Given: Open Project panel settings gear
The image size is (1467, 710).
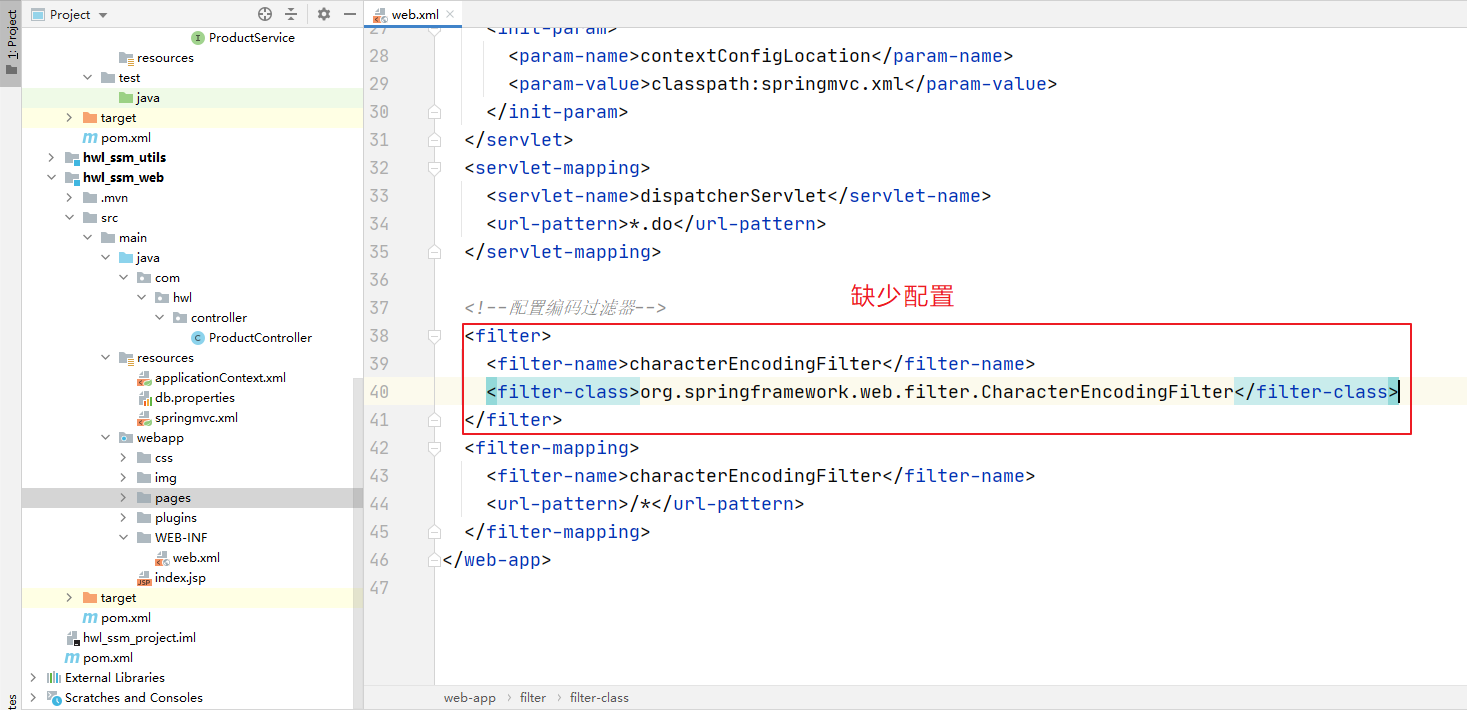Looking at the screenshot, I should tap(324, 14).
